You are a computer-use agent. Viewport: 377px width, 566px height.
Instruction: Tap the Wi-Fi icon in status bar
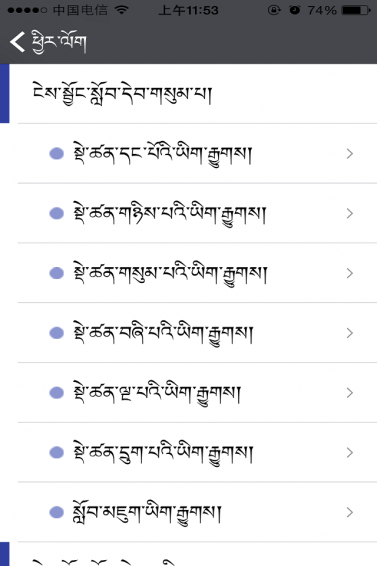click(122, 10)
